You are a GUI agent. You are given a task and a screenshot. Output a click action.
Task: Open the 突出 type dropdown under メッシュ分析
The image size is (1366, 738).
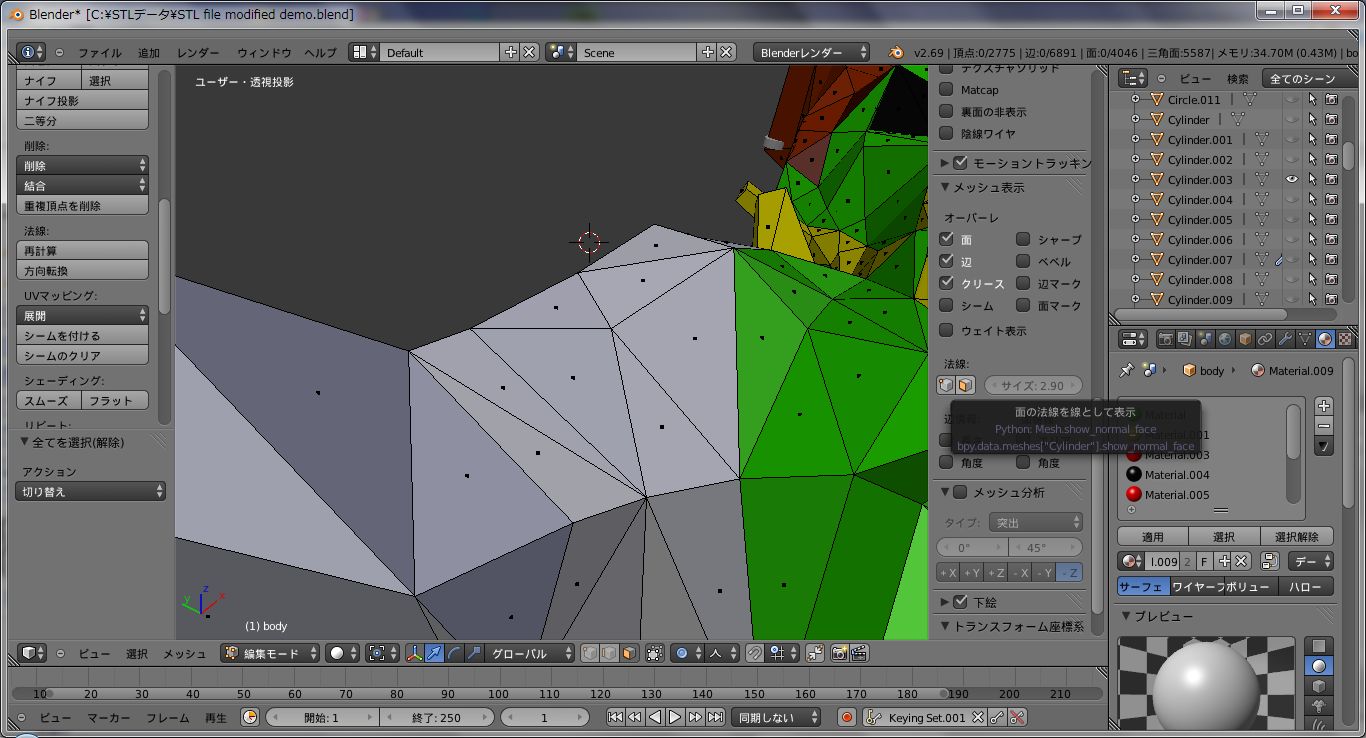pos(1035,521)
